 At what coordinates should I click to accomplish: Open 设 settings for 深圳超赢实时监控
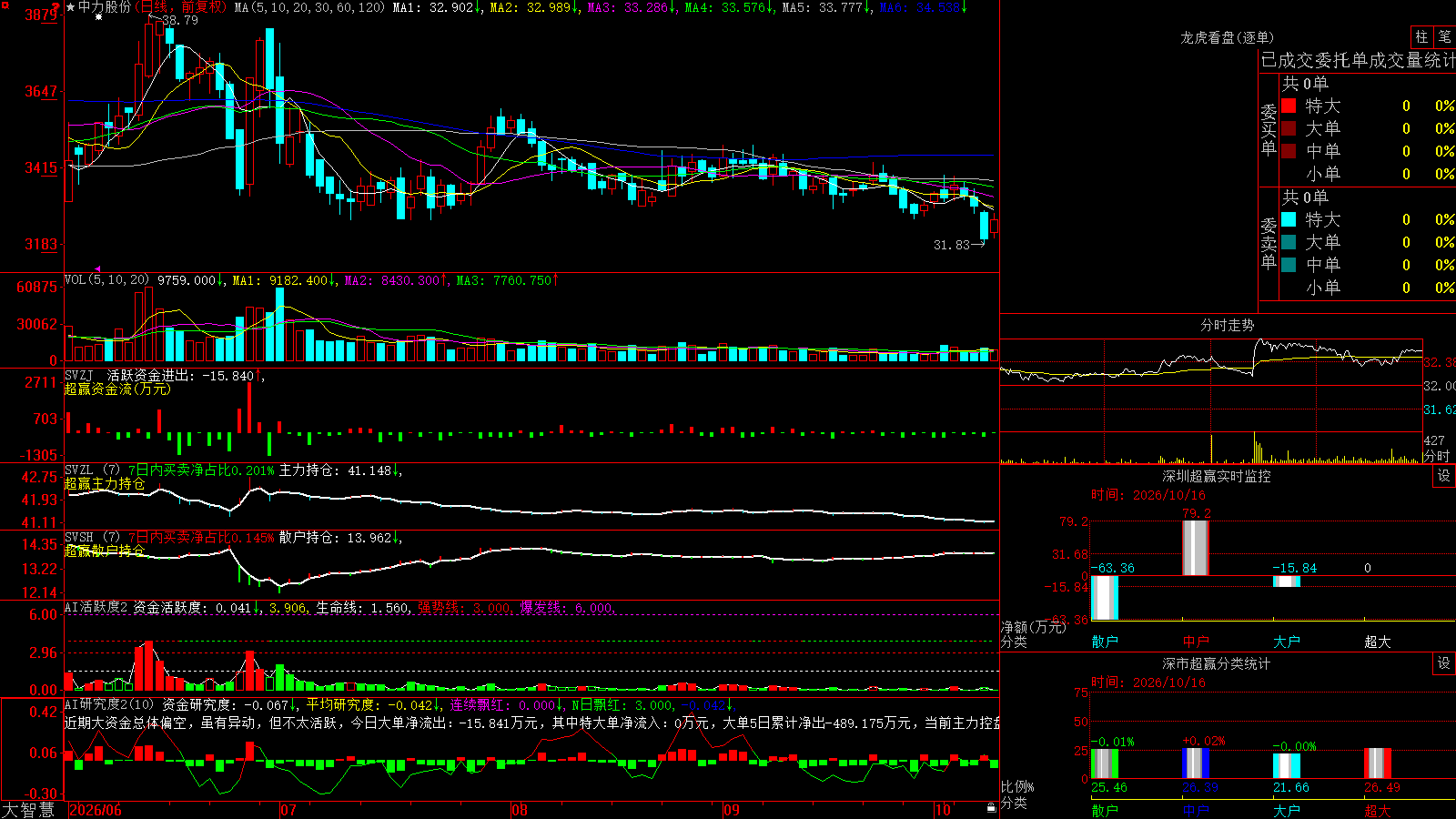pyautogui.click(x=1444, y=476)
